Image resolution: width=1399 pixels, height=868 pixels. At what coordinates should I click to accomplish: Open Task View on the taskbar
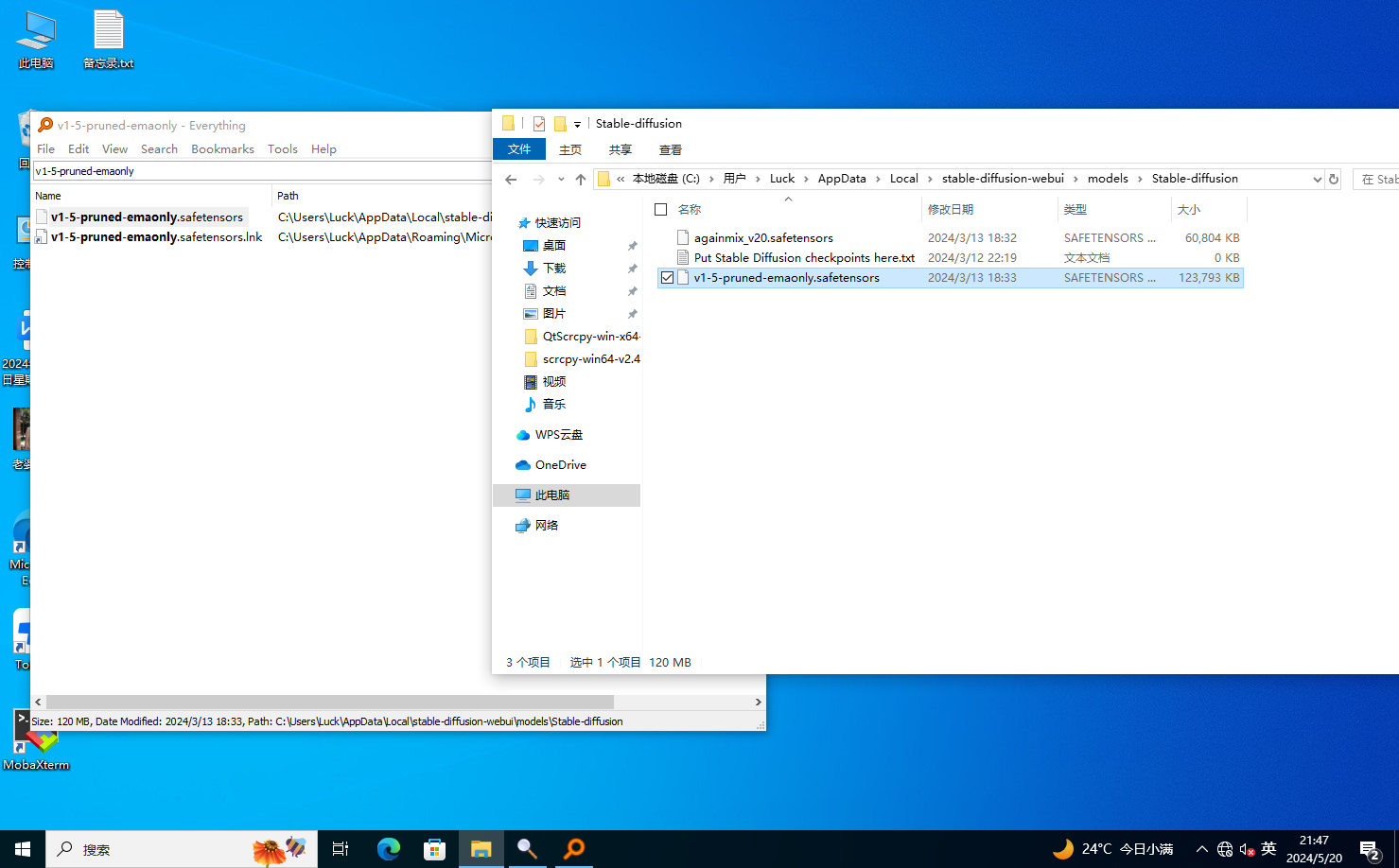tap(341, 849)
